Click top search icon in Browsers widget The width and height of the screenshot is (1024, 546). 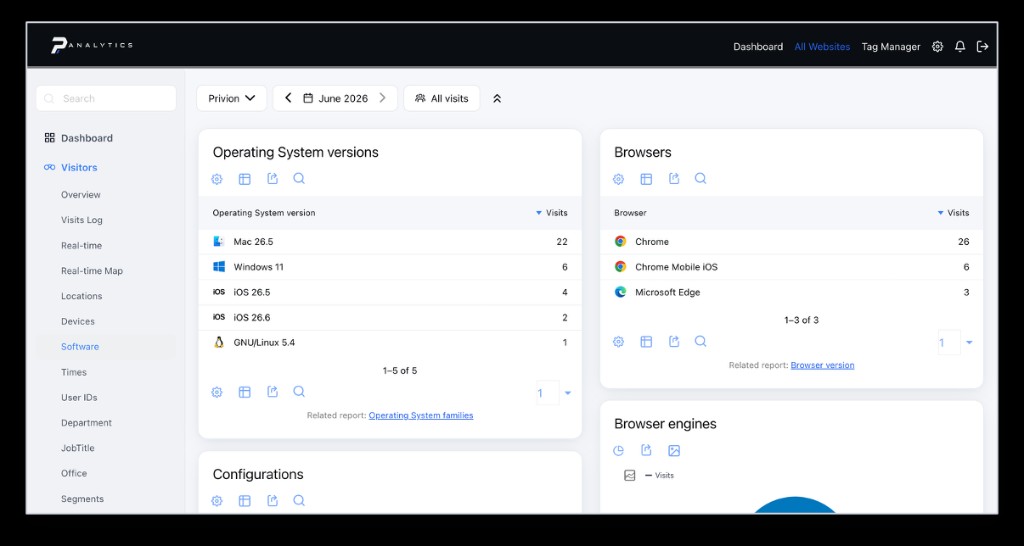(701, 178)
